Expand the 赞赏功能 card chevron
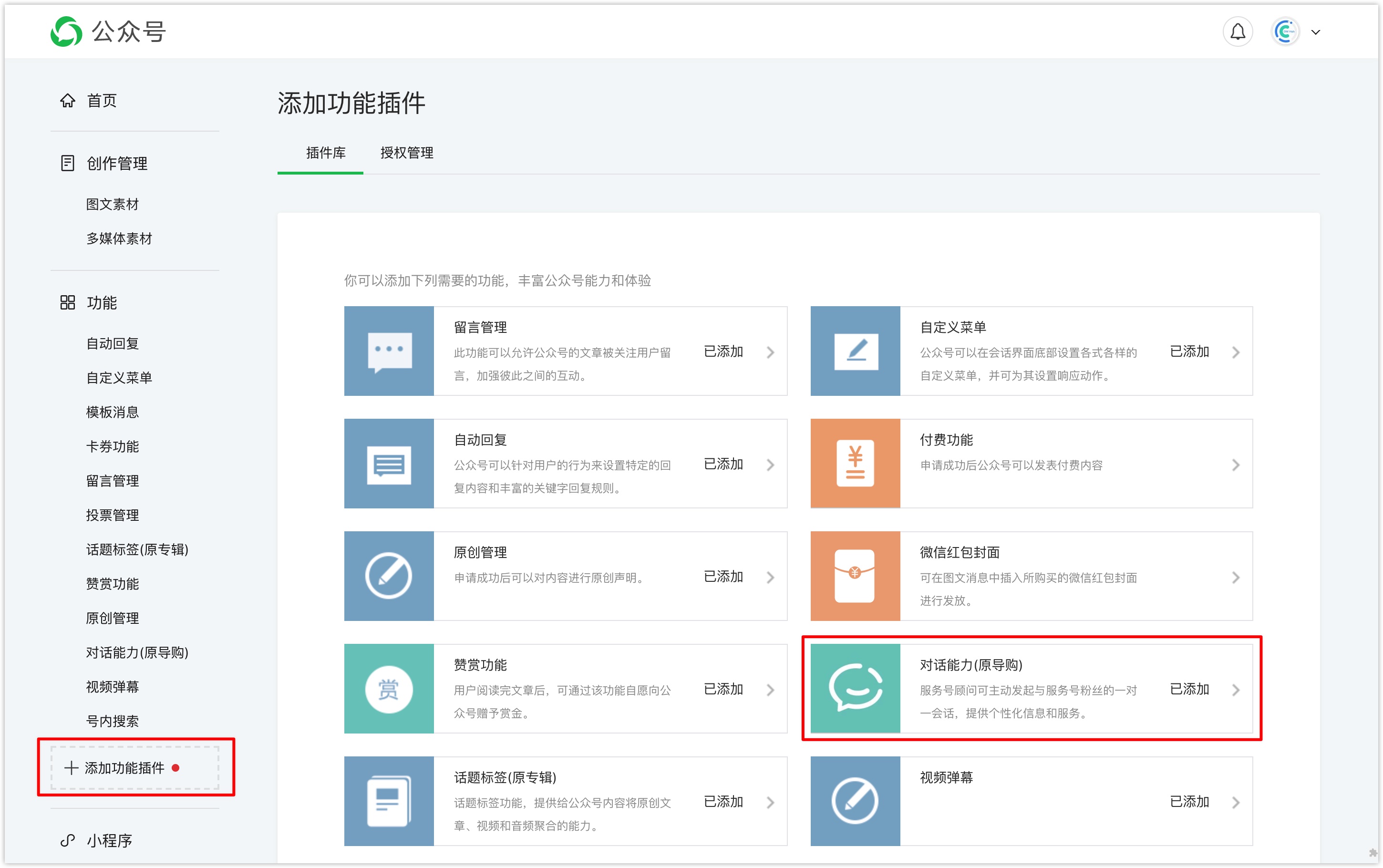This screenshot has height=868, width=1383. 770,690
